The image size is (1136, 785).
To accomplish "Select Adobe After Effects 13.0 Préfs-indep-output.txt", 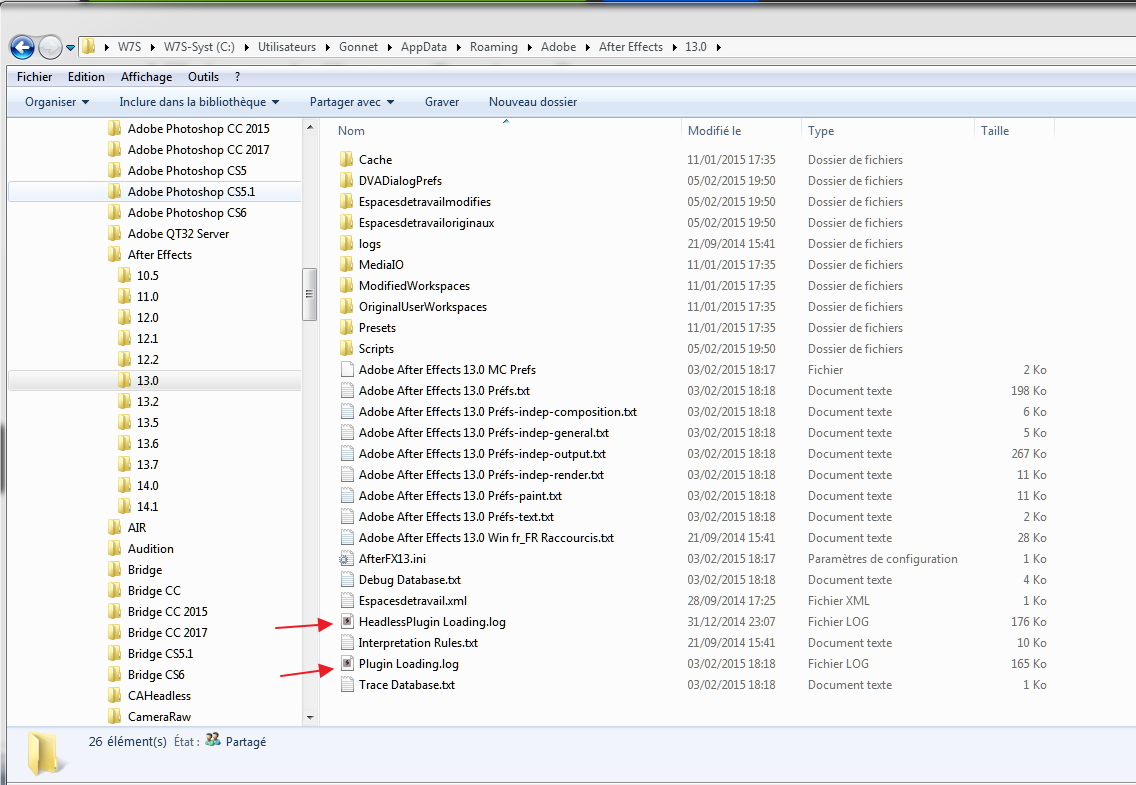I will coord(483,453).
